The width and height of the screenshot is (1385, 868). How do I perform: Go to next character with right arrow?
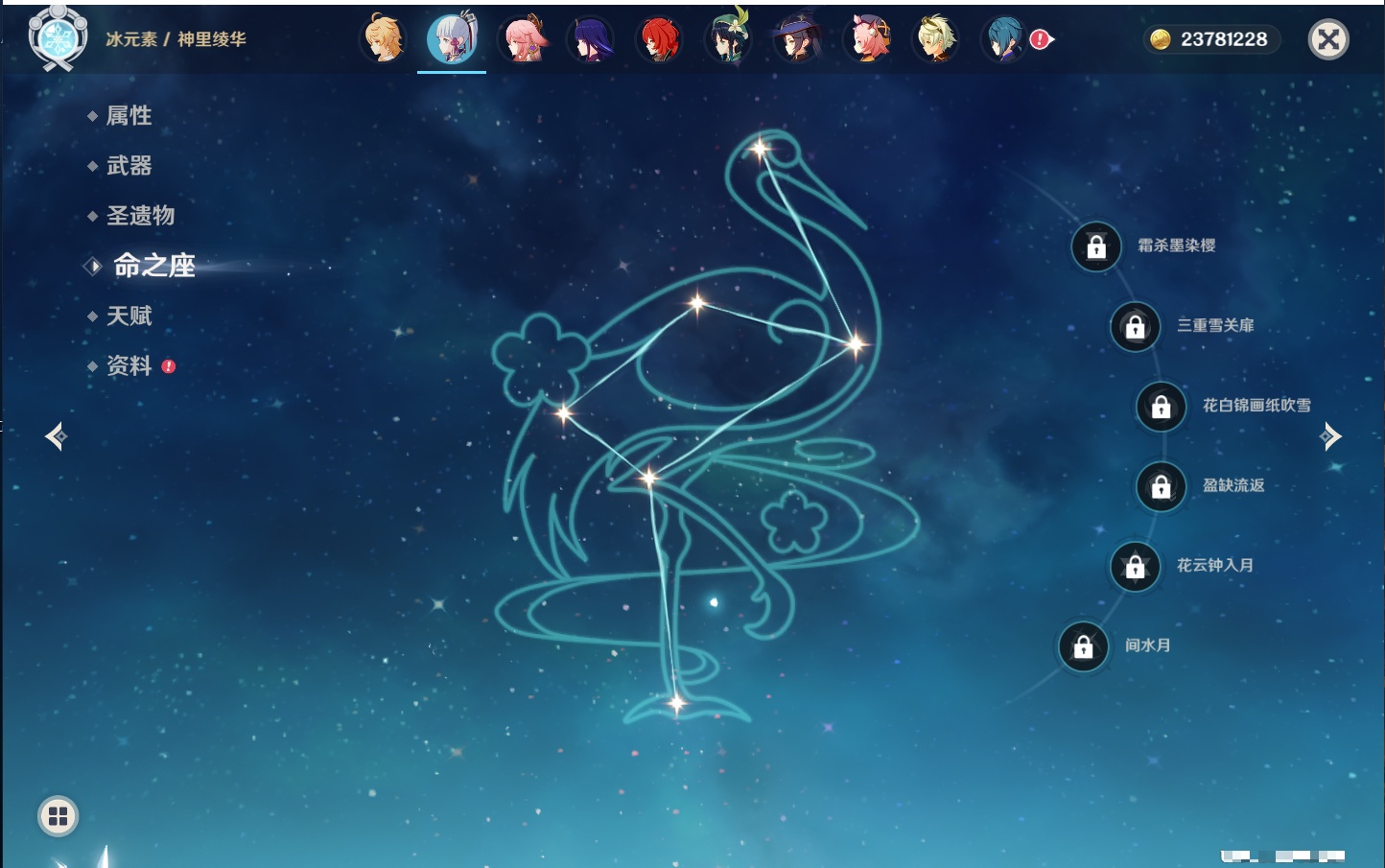(x=1330, y=436)
